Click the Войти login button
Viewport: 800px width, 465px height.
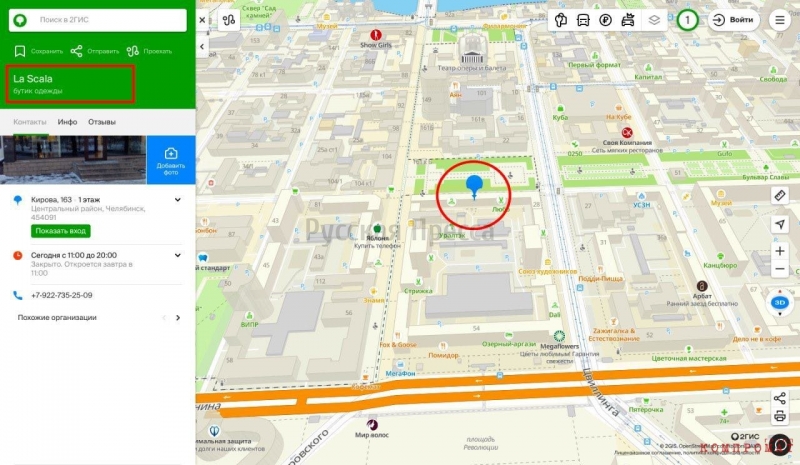tap(733, 20)
